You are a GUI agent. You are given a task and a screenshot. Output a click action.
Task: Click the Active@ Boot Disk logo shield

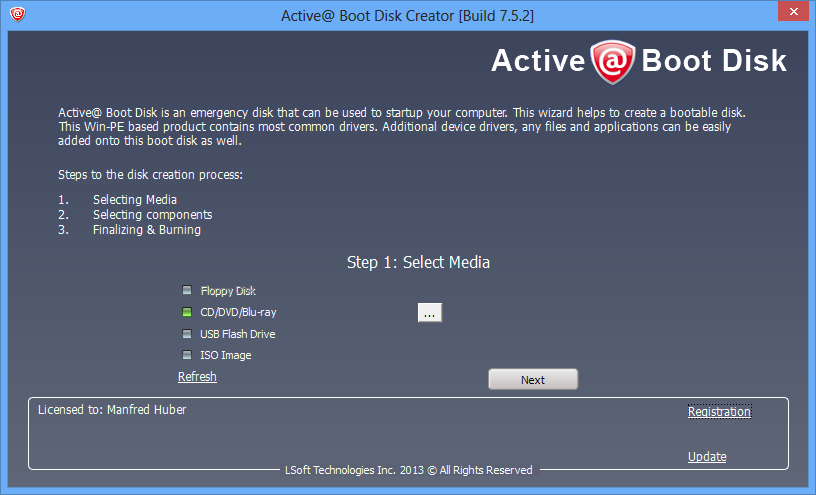pos(613,62)
